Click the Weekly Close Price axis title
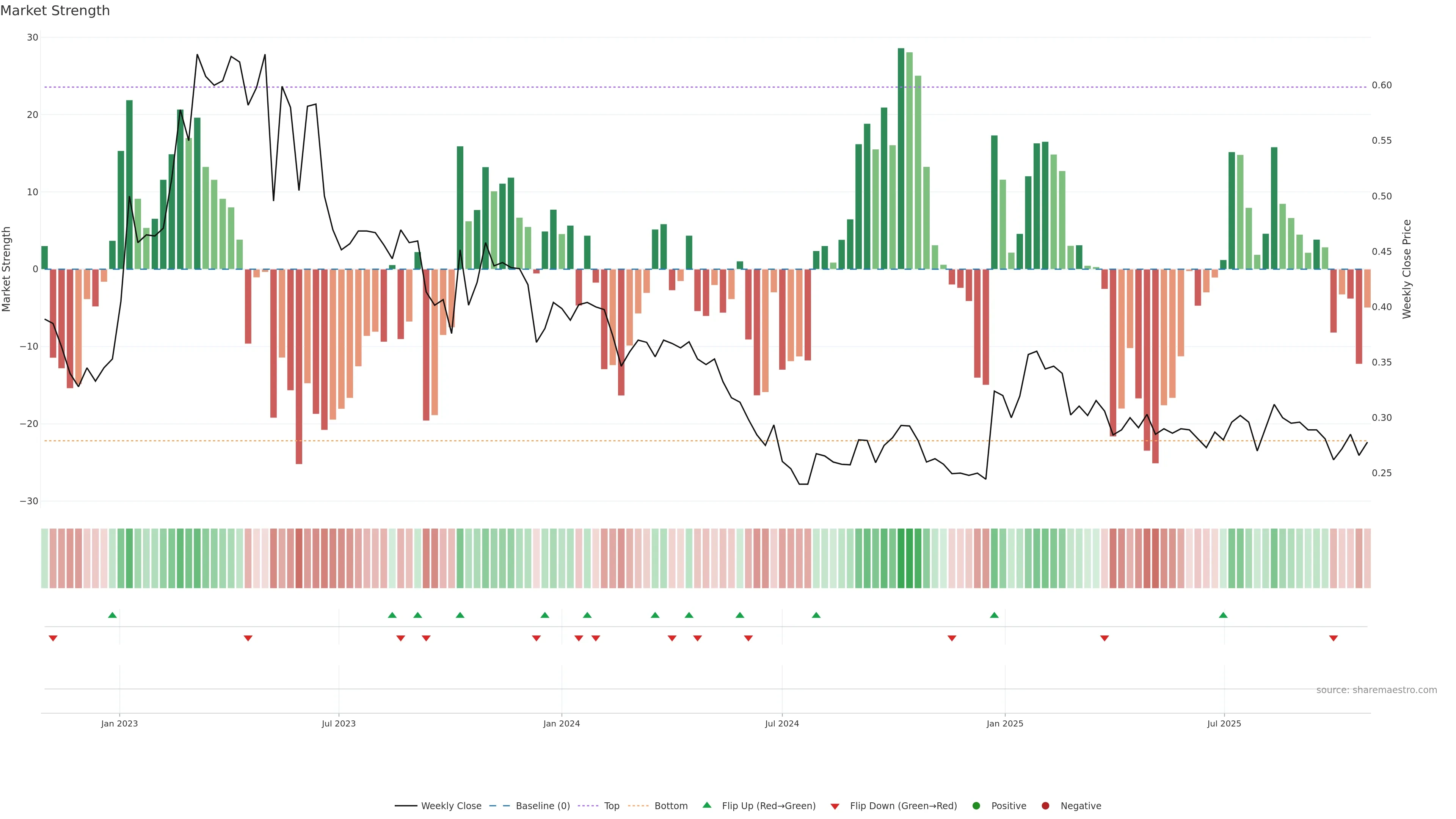Screen dimensions: 1456x819 pyautogui.click(x=1407, y=269)
